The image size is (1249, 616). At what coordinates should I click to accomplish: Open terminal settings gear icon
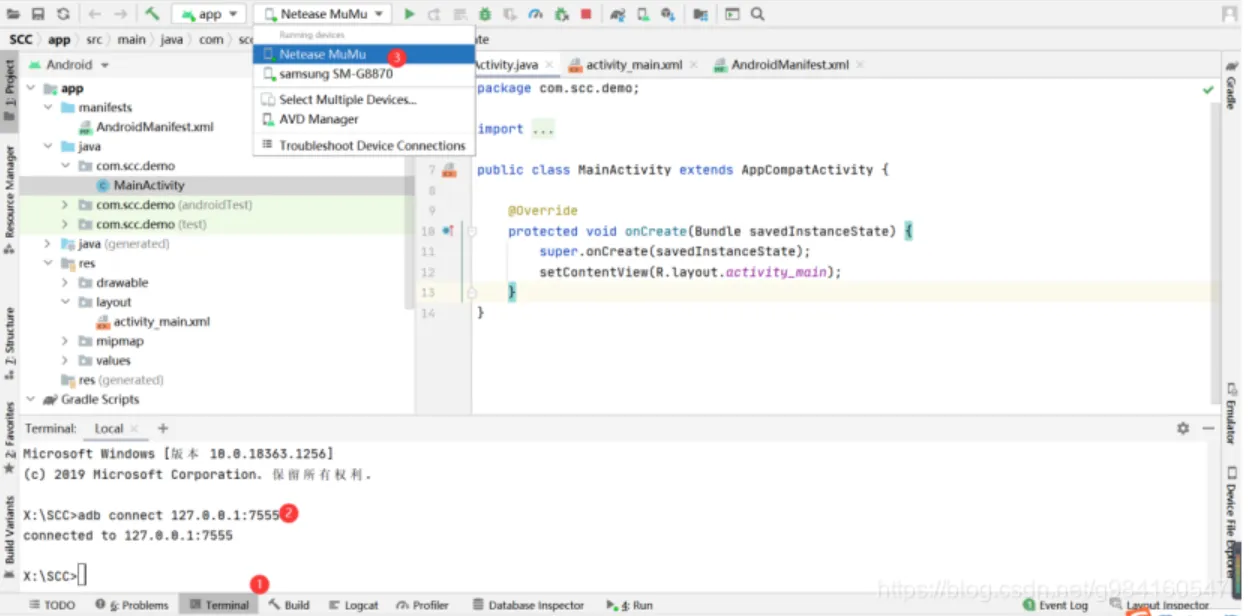[1183, 428]
